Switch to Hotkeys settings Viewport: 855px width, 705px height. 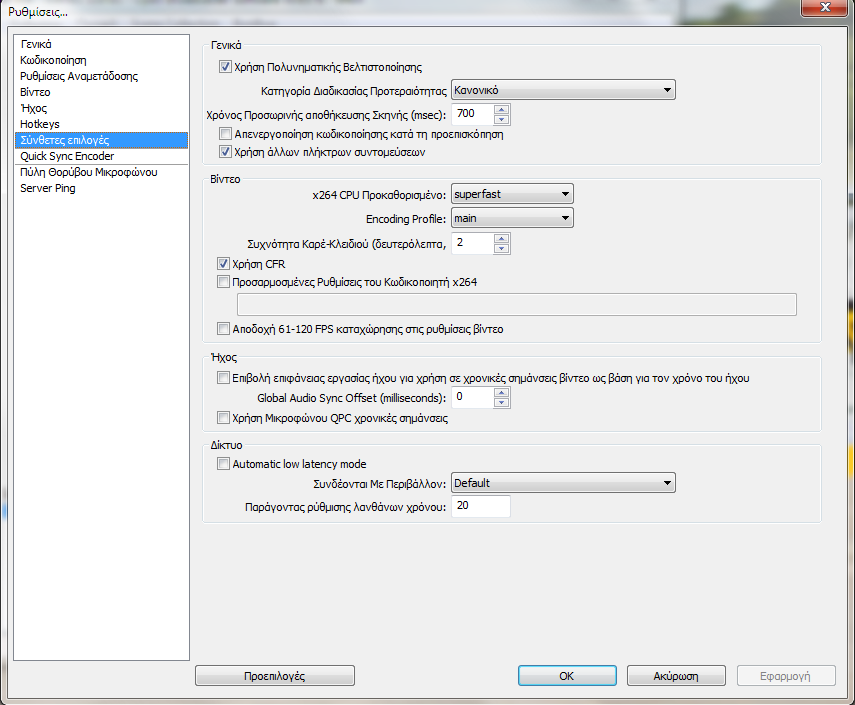pos(101,124)
